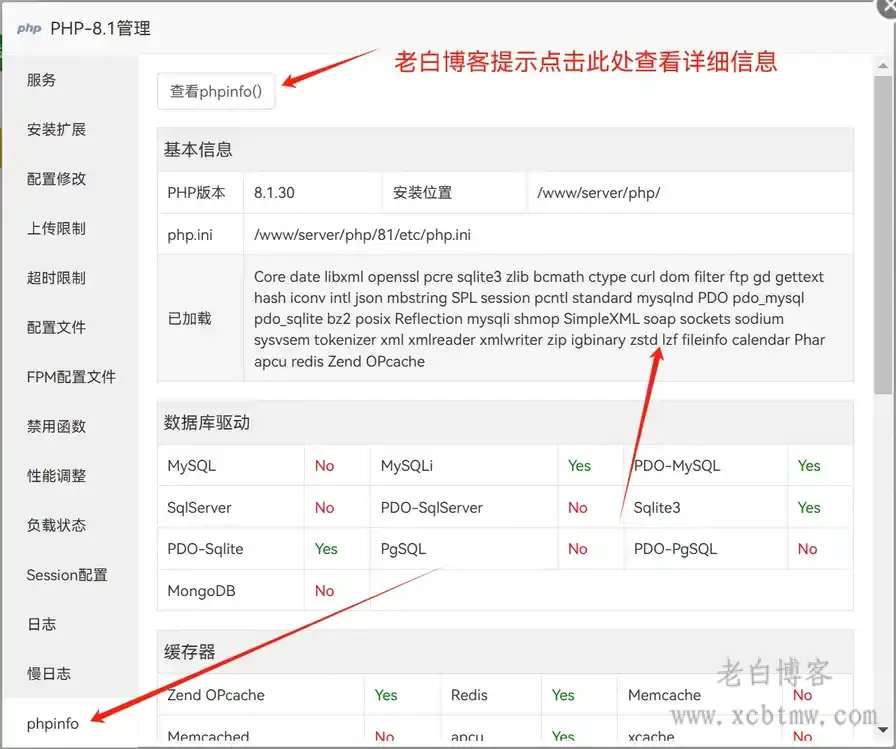Open the 超时限制 settings

tap(55, 278)
